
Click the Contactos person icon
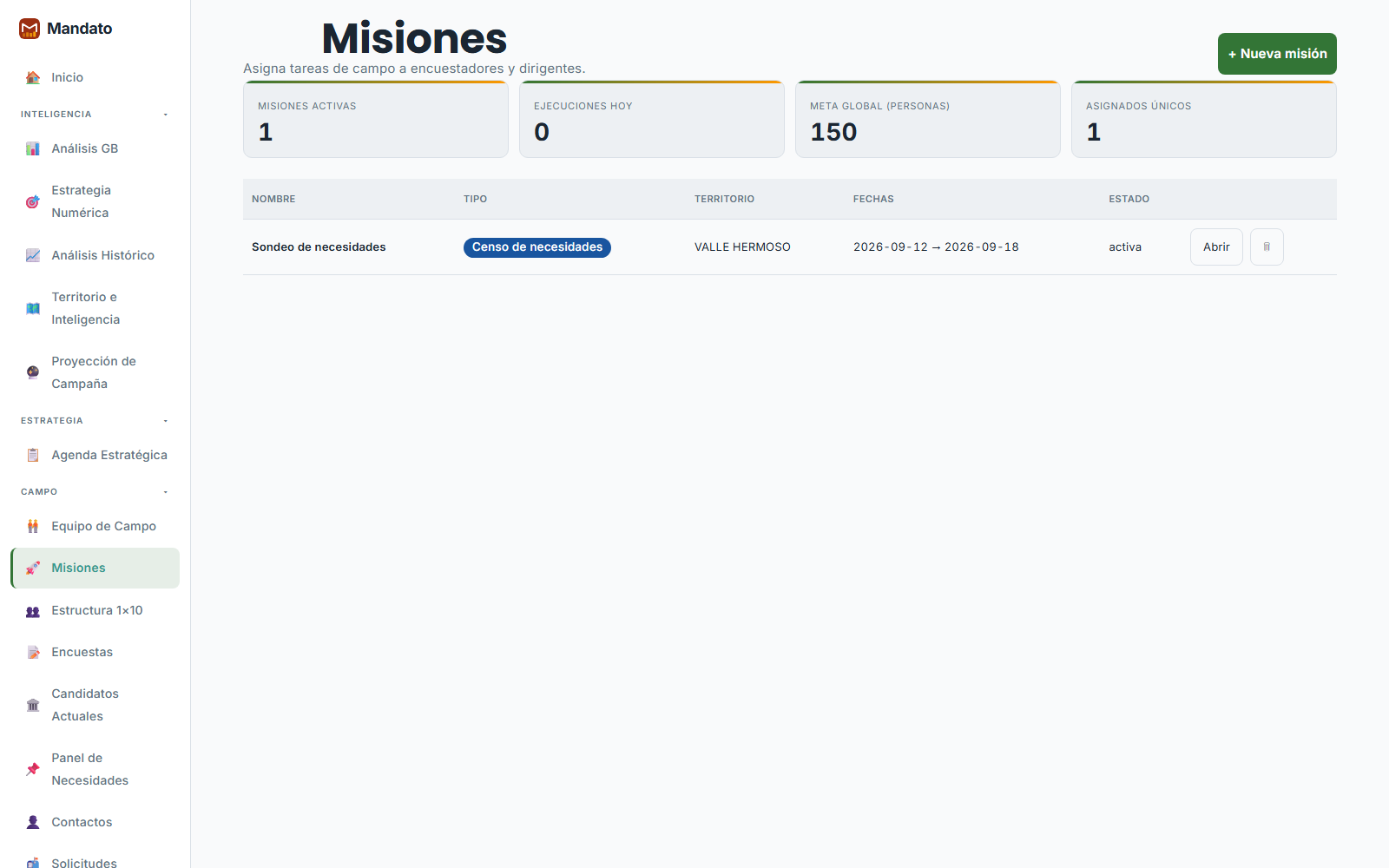33,822
